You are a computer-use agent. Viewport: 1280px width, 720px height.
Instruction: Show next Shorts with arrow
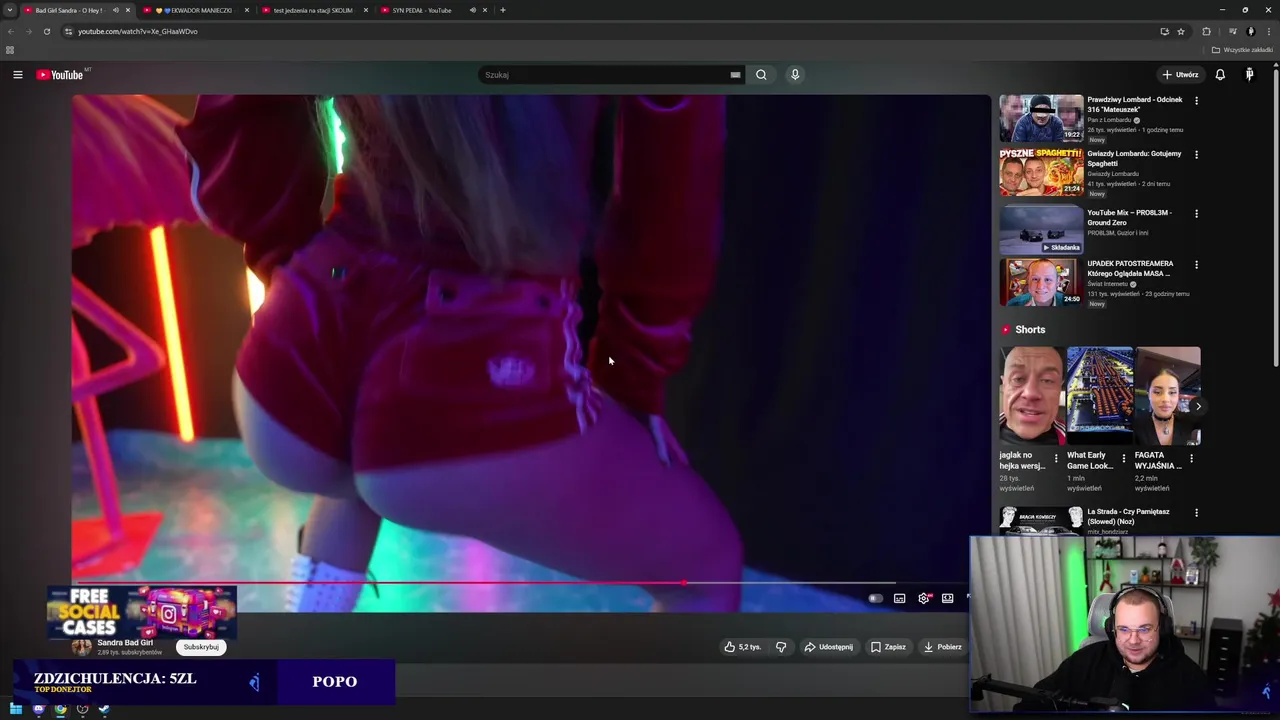tap(1198, 406)
